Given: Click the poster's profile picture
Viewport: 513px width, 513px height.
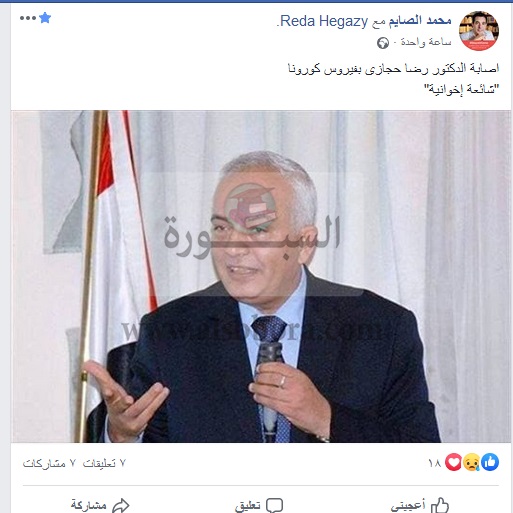Looking at the screenshot, I should [x=479, y=31].
